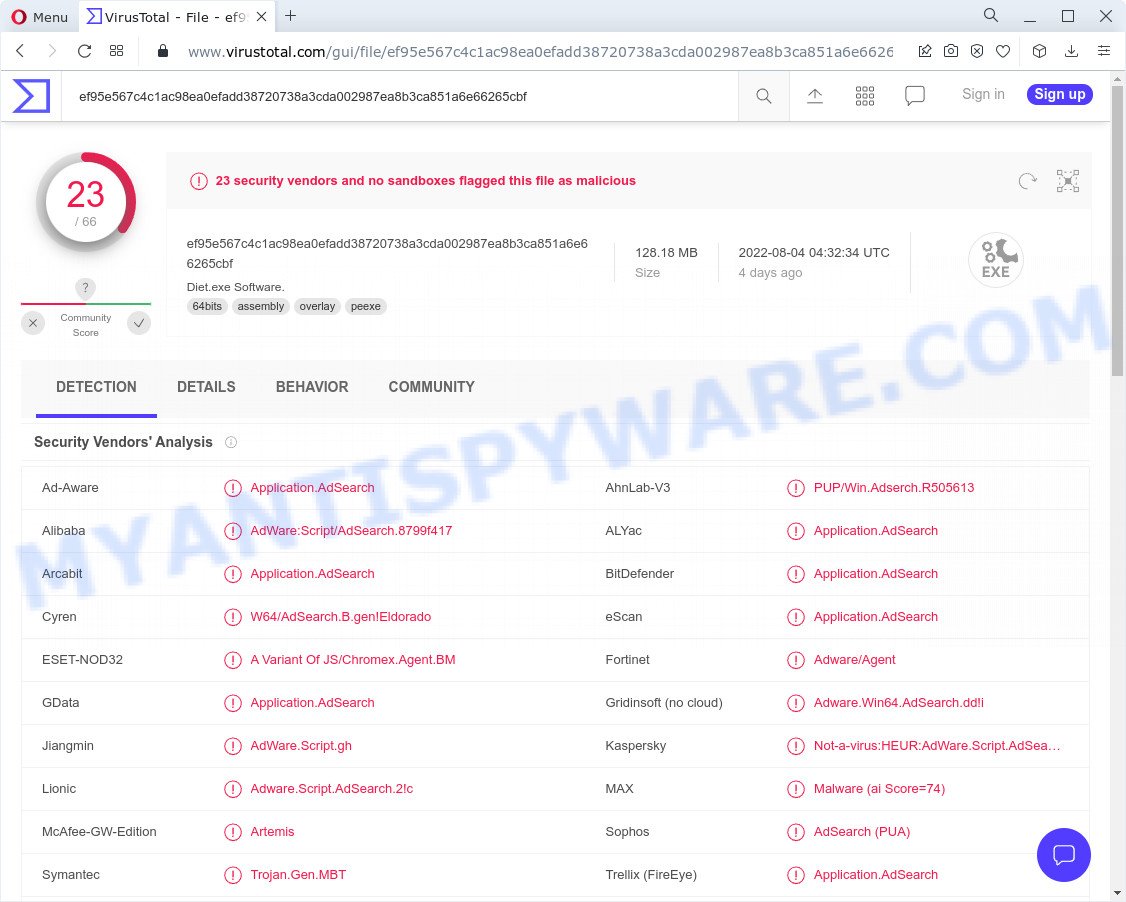
Task: Switch to the DETECTION tab
Action: 96,387
